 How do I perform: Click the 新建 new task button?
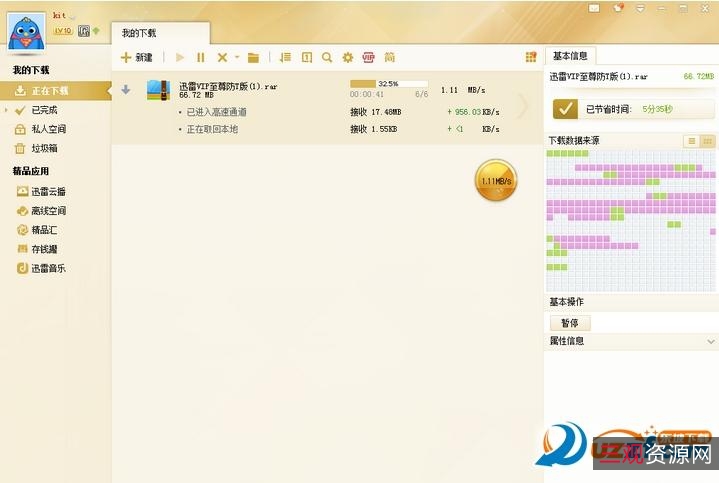(136, 57)
